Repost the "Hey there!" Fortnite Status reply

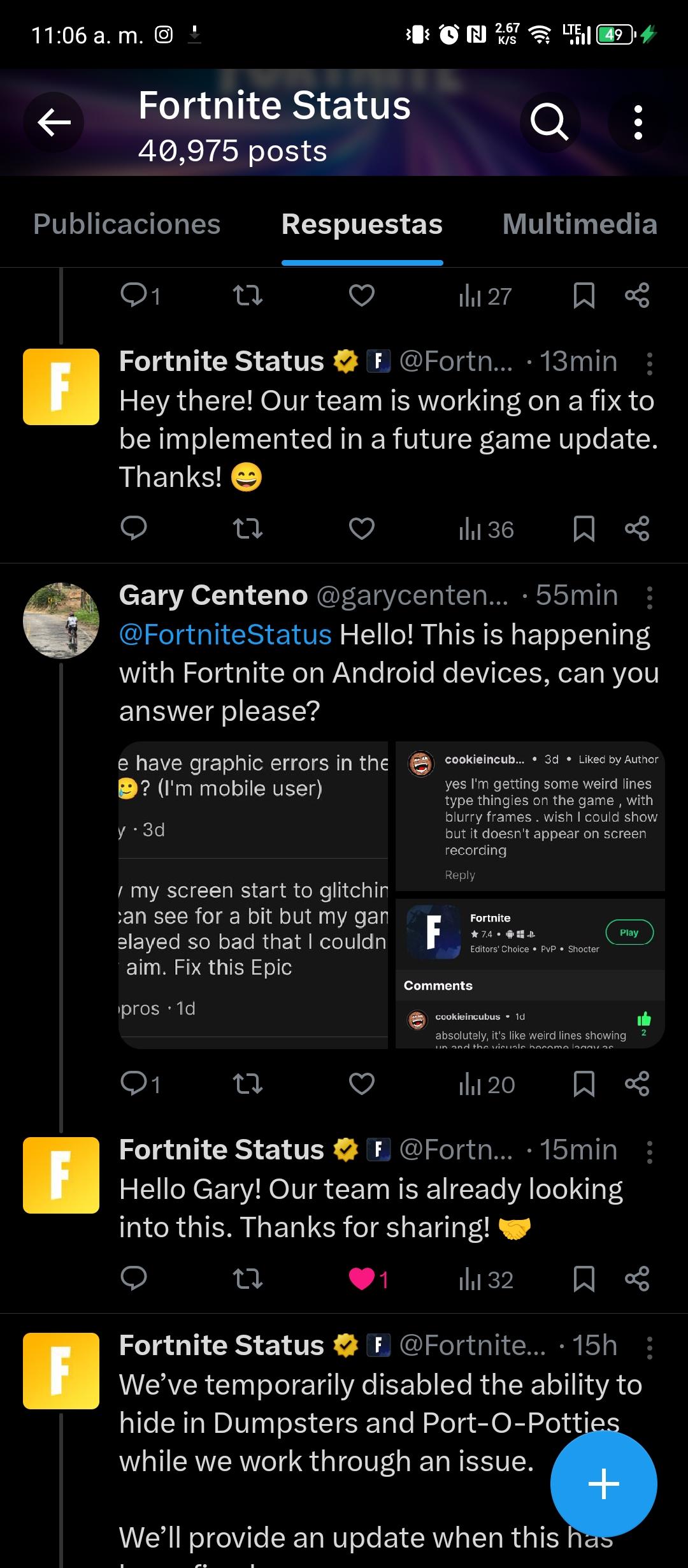point(247,528)
